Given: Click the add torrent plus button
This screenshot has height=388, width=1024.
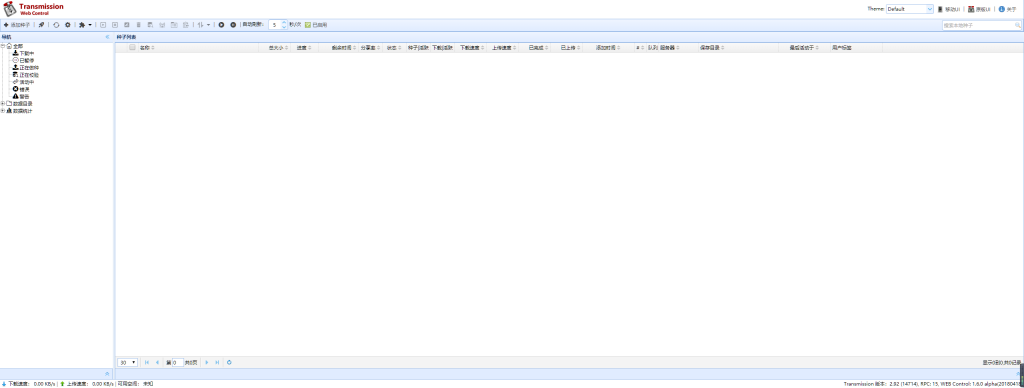Looking at the screenshot, I should (16, 25).
